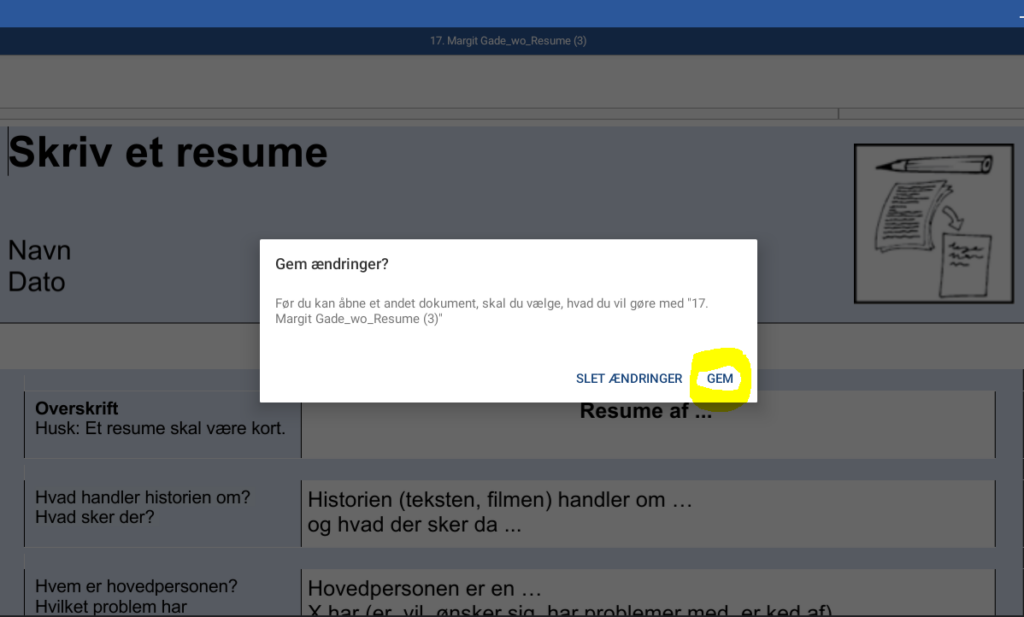Click the pencil and paper illustration

pyautogui.click(x=934, y=223)
